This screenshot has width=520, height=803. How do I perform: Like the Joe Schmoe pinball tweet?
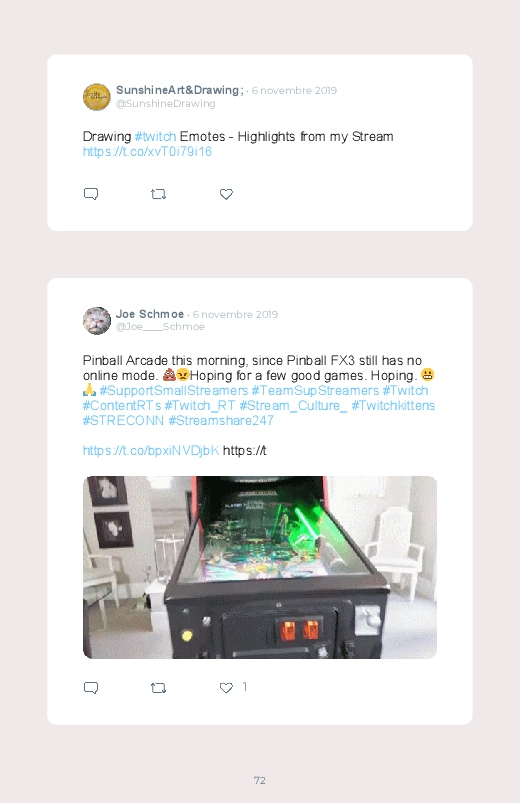click(226, 687)
